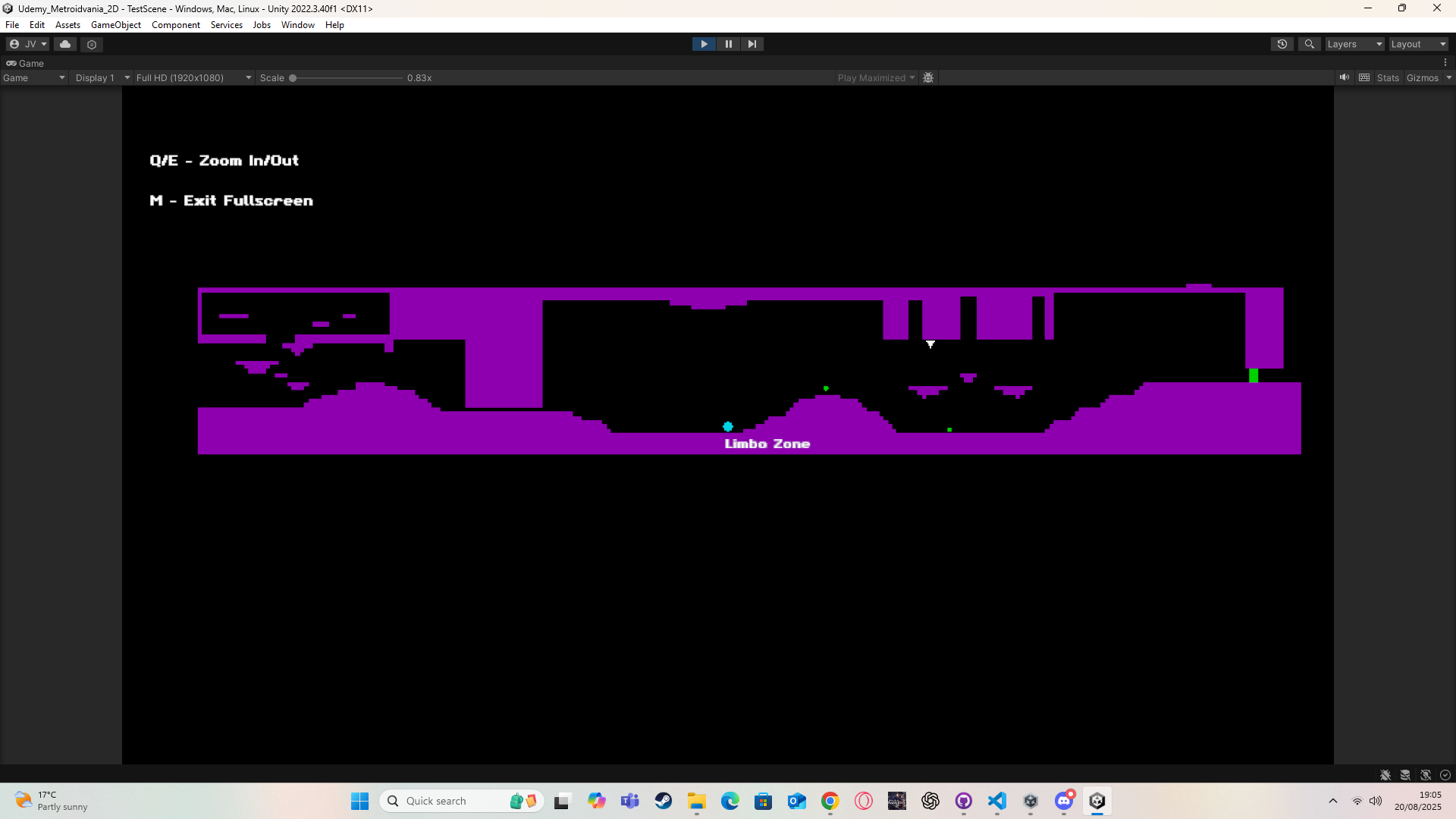Open the weather widget

tap(52, 801)
